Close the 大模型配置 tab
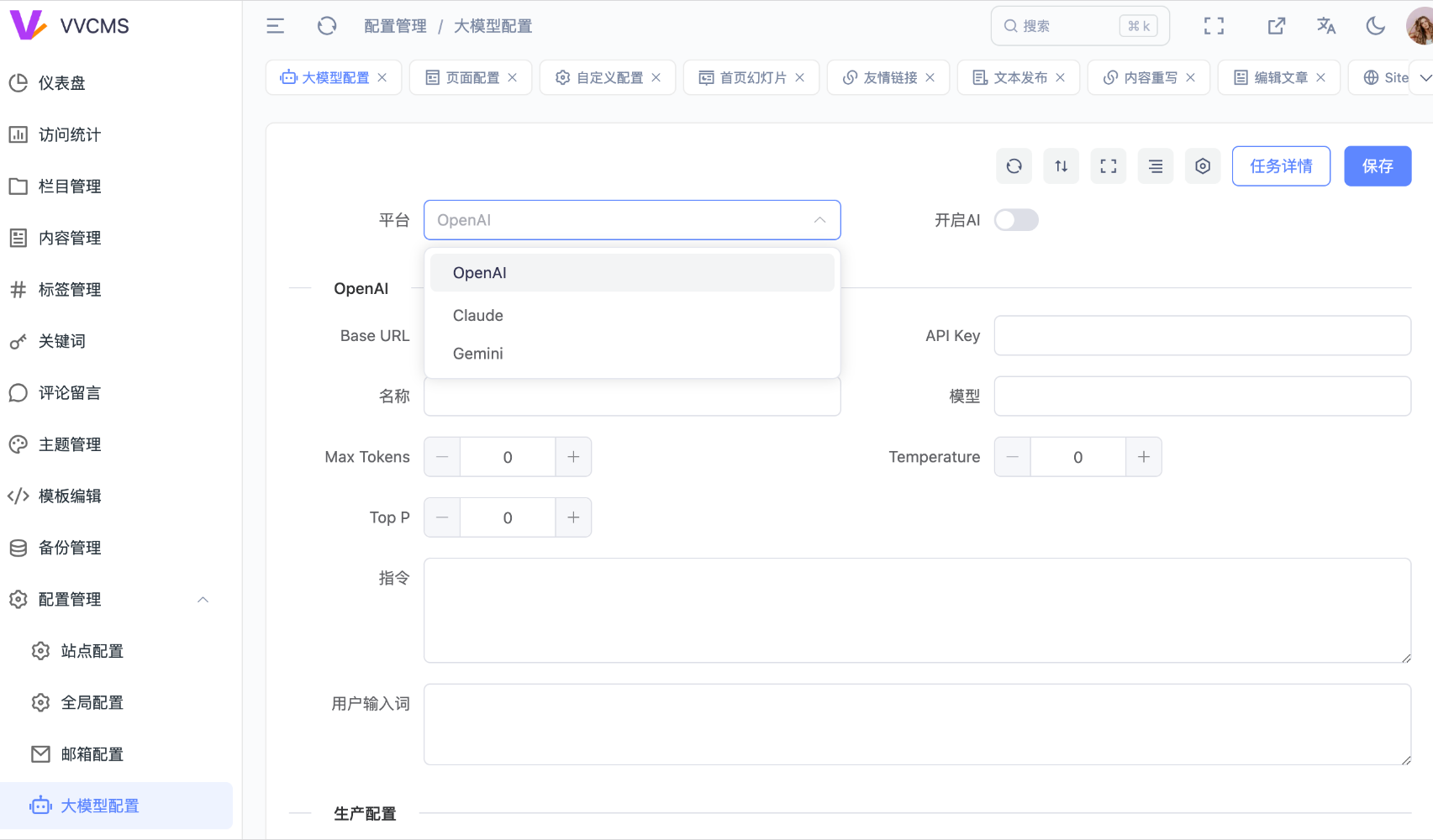This screenshot has width=1433, height=840. pos(382,77)
